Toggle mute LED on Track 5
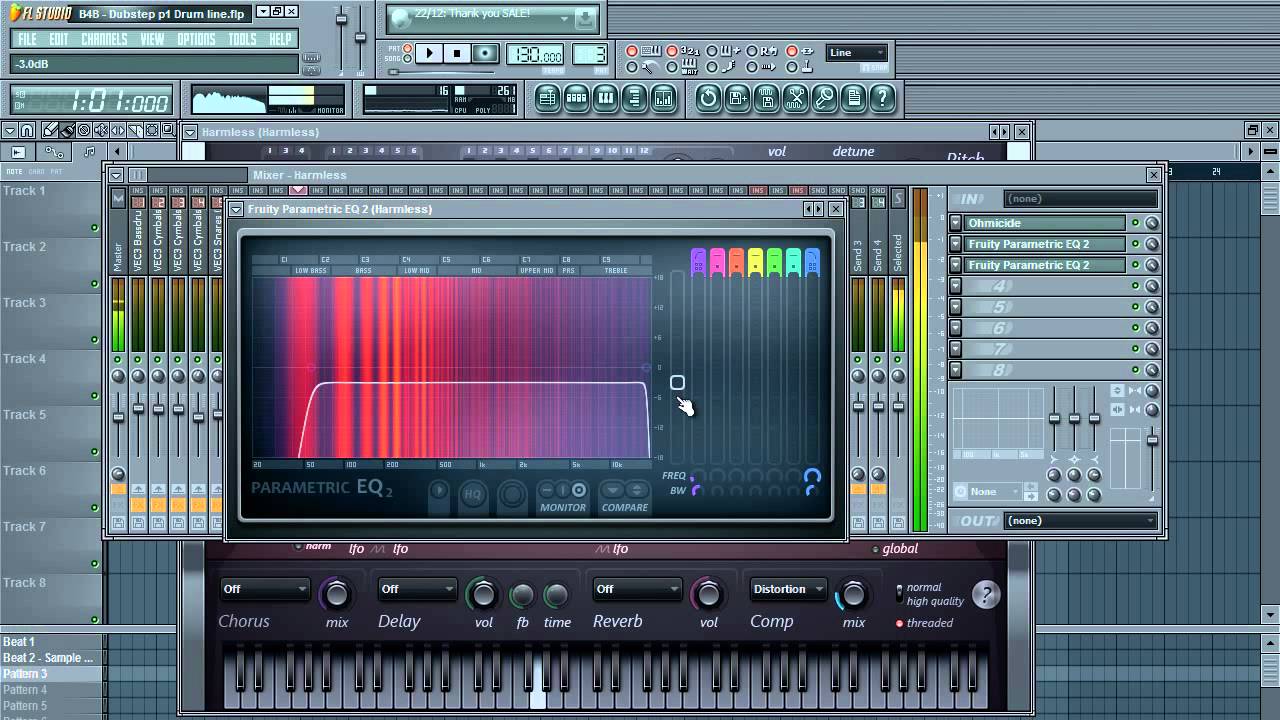This screenshot has height=720, width=1280. [x=95, y=452]
